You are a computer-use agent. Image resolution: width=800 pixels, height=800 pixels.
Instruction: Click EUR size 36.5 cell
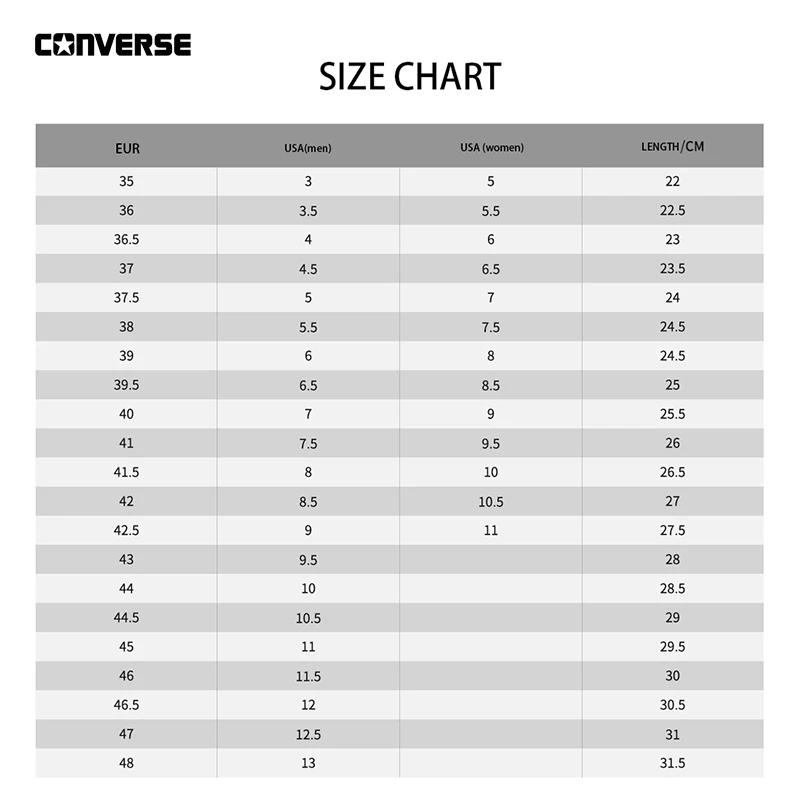point(126,240)
